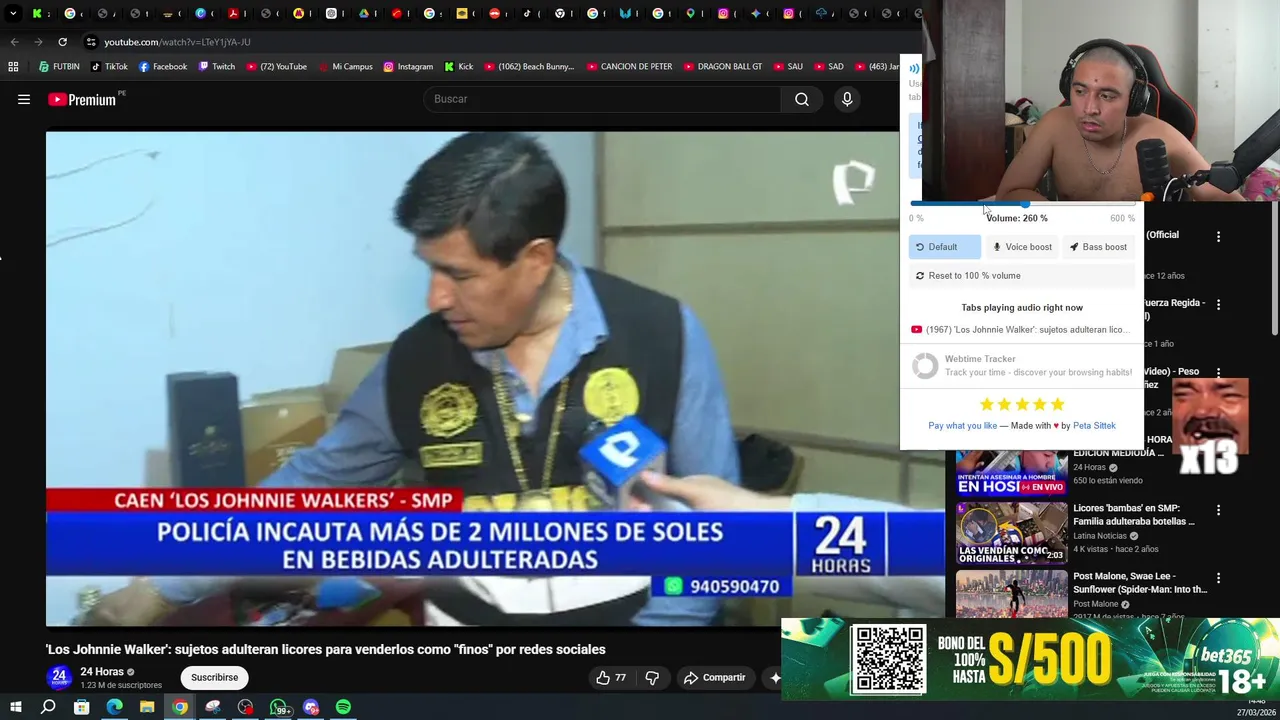Open Spotify from the taskbar
1280x720 pixels.
point(344,707)
